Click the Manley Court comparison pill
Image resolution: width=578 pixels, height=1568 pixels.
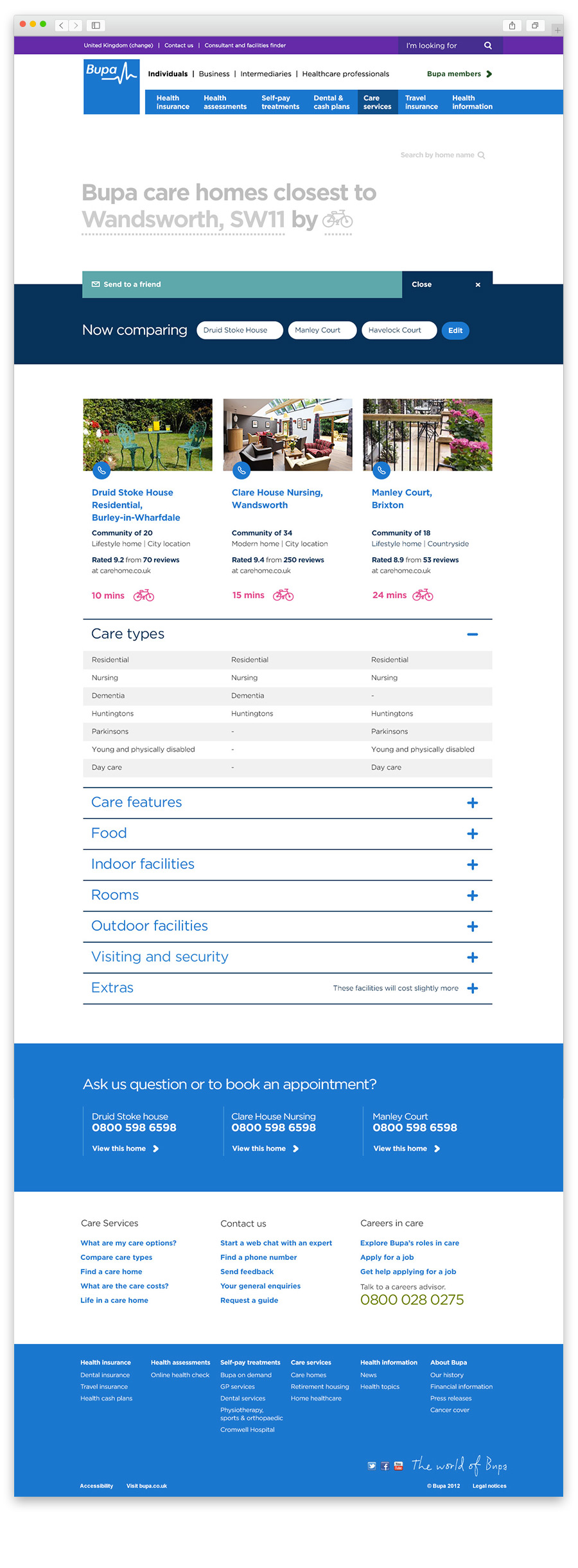tap(322, 330)
